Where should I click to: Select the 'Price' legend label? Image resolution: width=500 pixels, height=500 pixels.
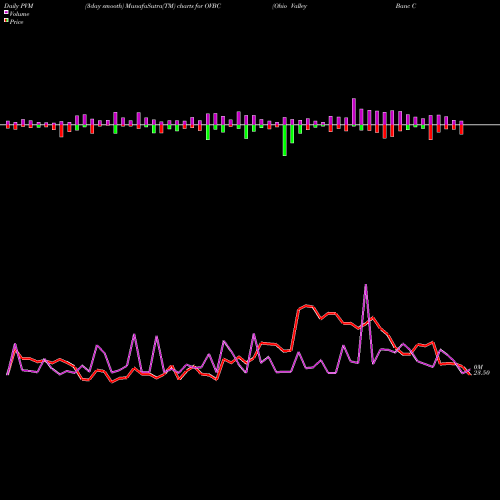coord(16,22)
